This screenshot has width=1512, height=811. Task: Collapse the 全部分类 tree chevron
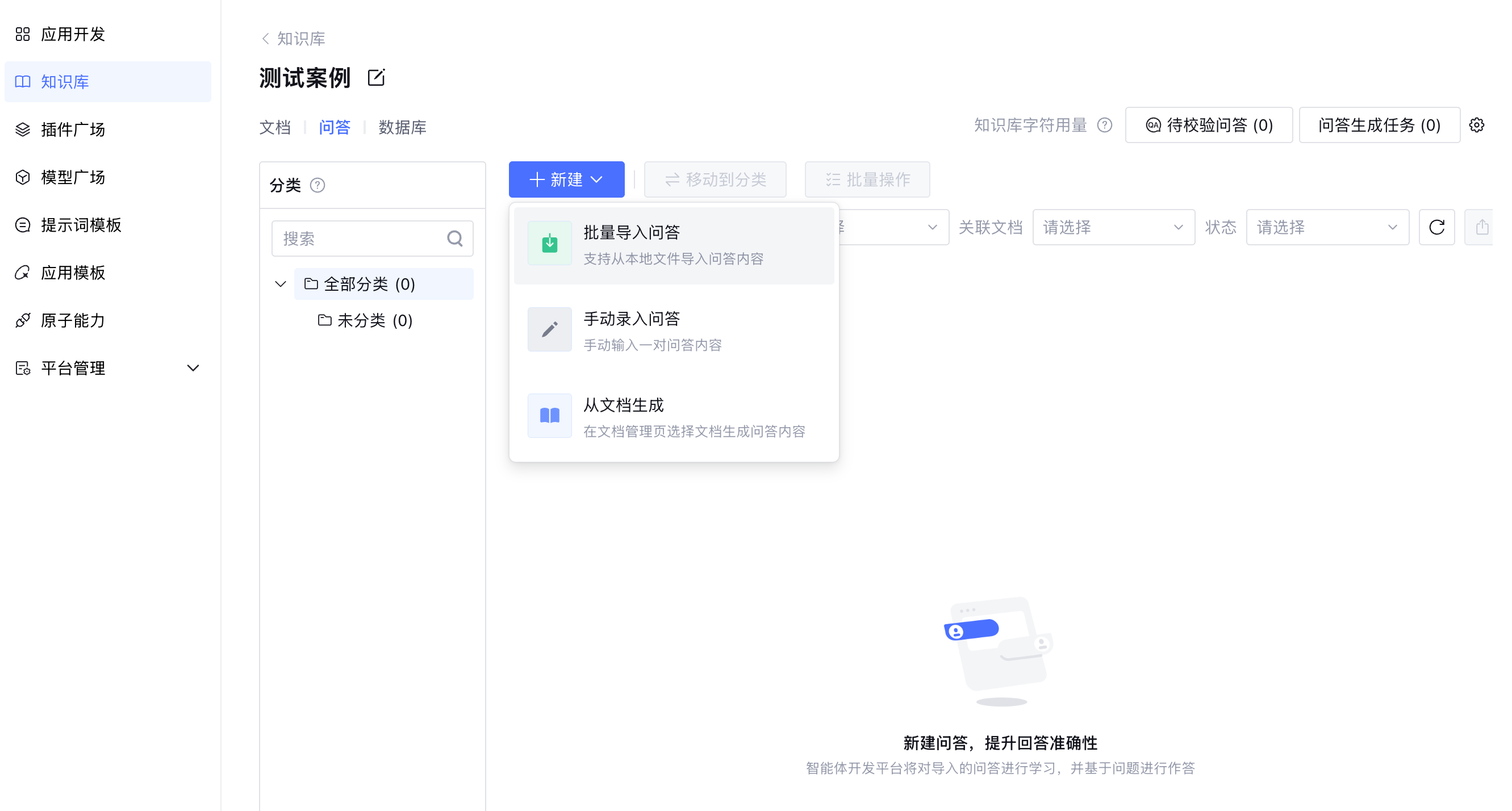(281, 284)
